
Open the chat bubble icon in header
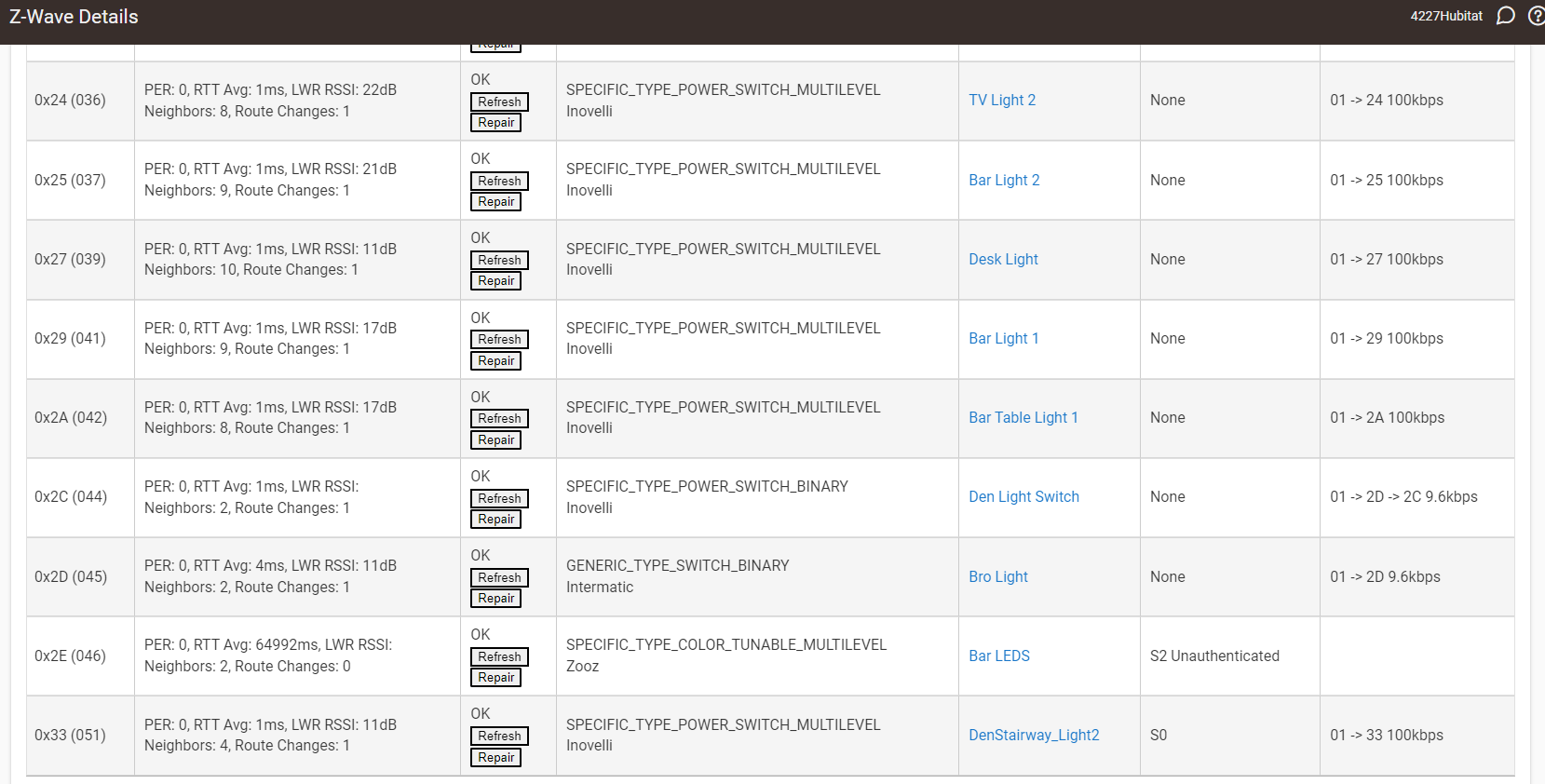[x=1505, y=16]
